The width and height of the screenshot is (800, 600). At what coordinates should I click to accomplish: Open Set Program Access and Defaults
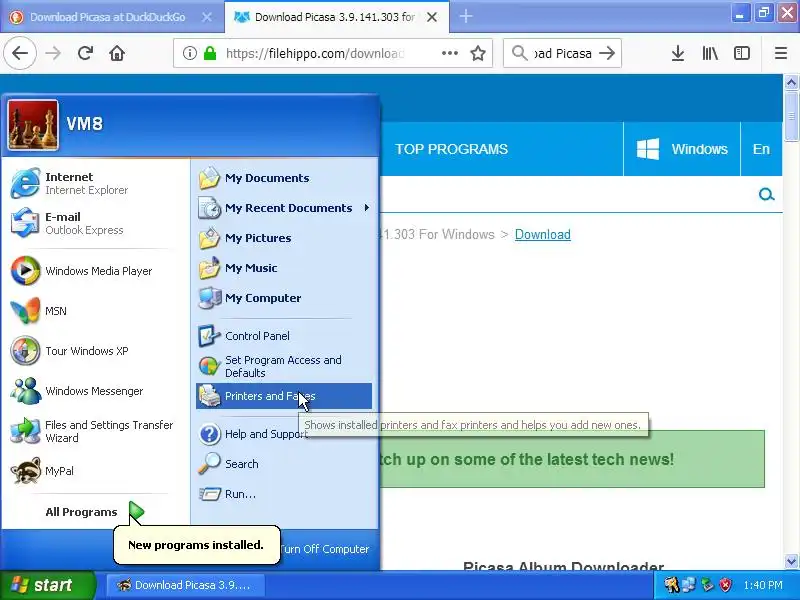[x=284, y=366]
